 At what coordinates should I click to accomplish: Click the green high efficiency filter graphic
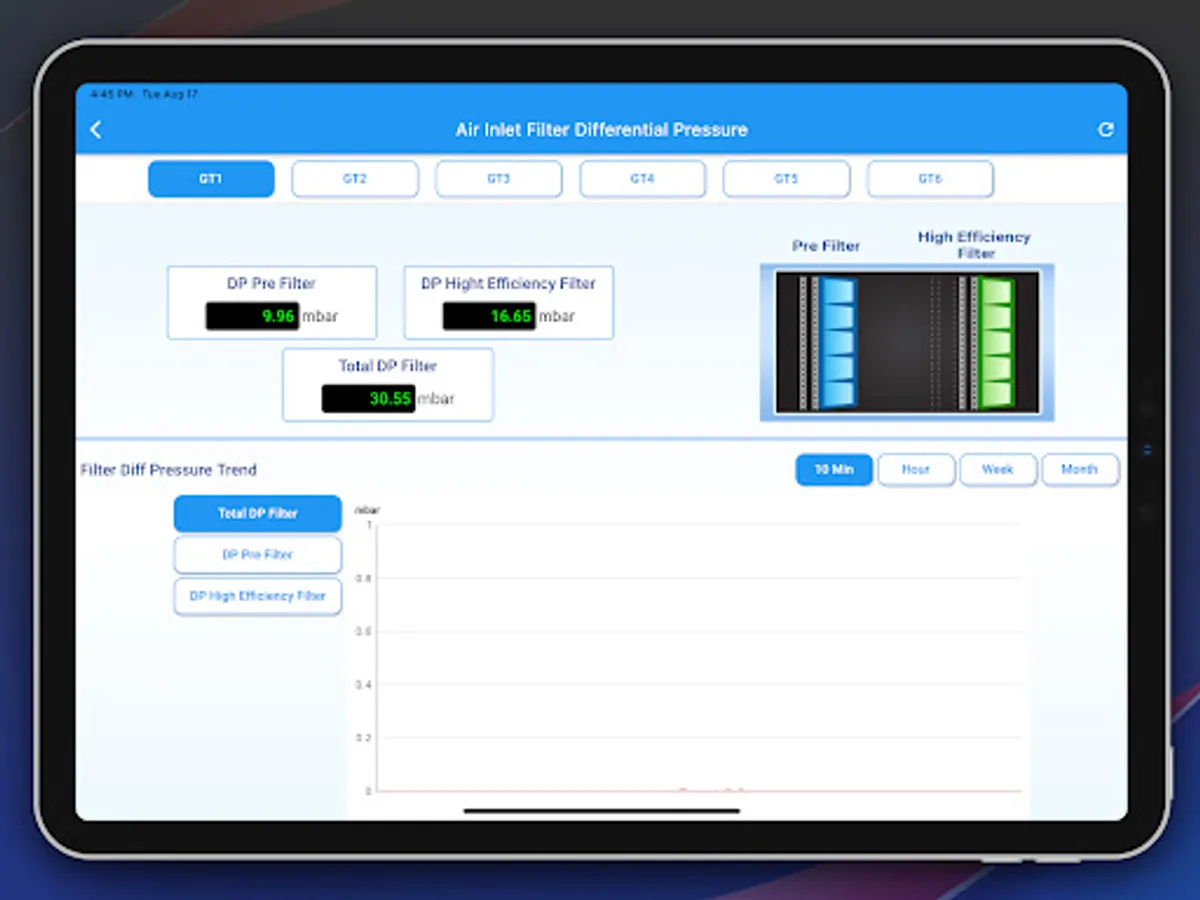point(996,342)
